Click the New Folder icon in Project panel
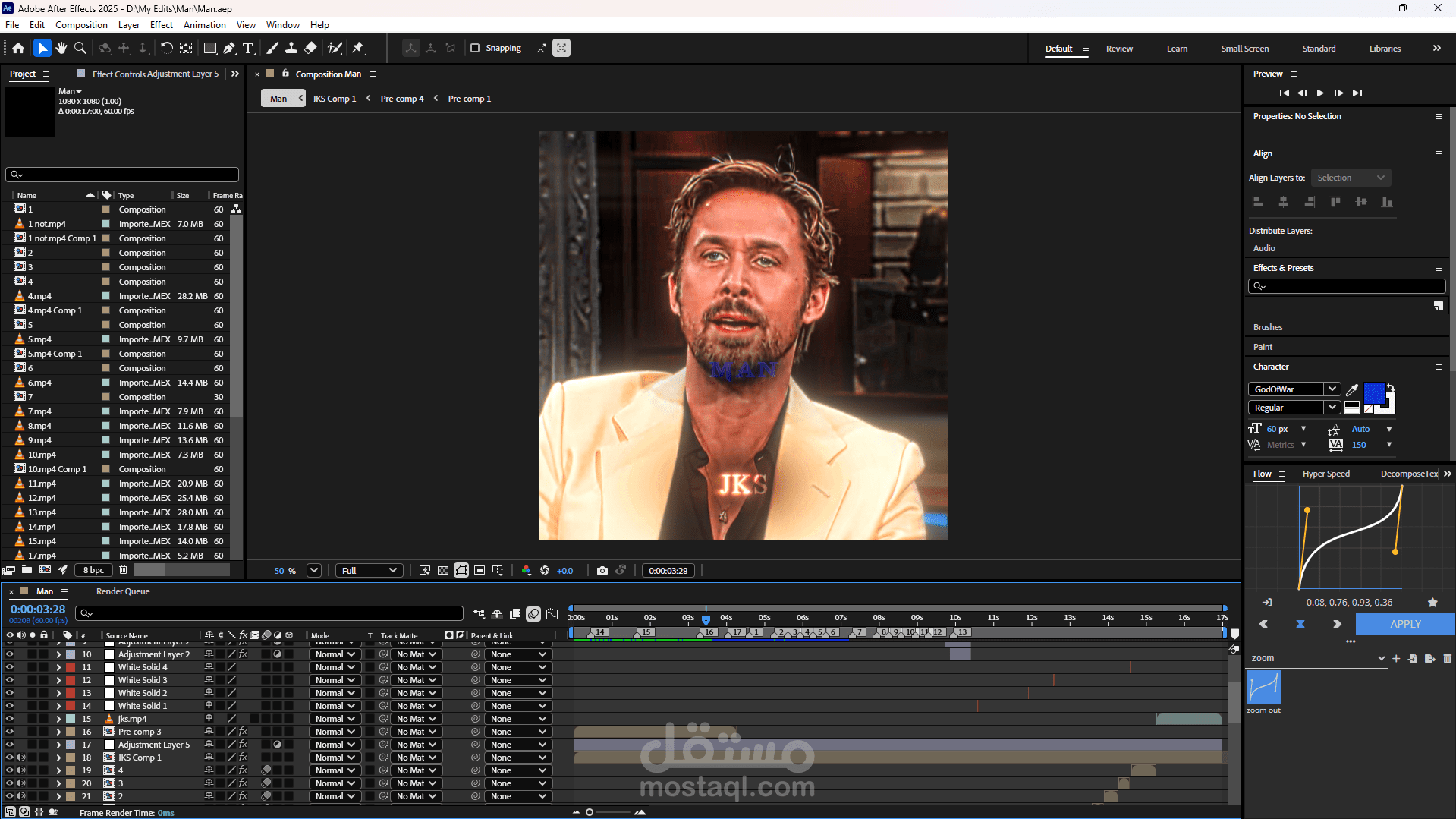Viewport: 1456px width, 819px height. click(27, 570)
